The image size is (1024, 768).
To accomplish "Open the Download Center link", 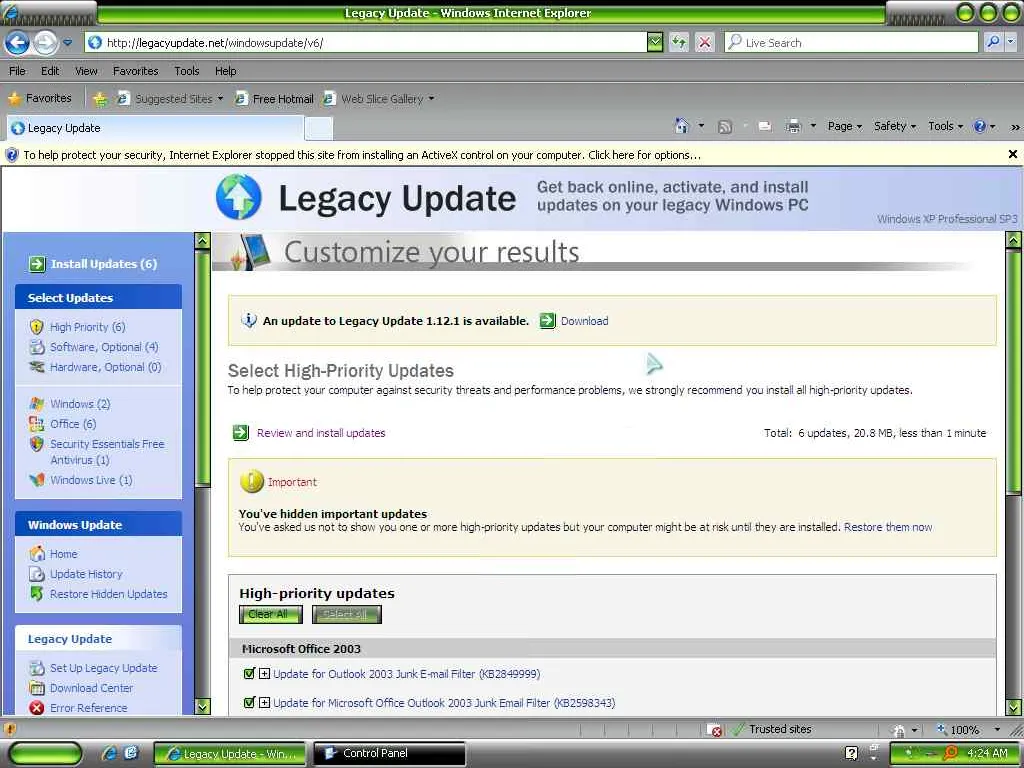I will [91, 688].
